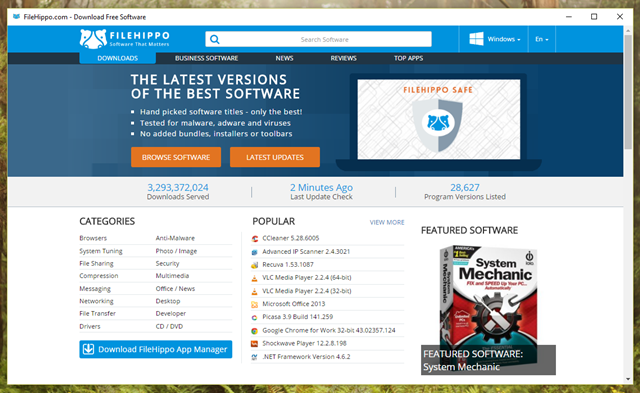Open the En language dropdown
640x393 pixels.
[542, 39]
